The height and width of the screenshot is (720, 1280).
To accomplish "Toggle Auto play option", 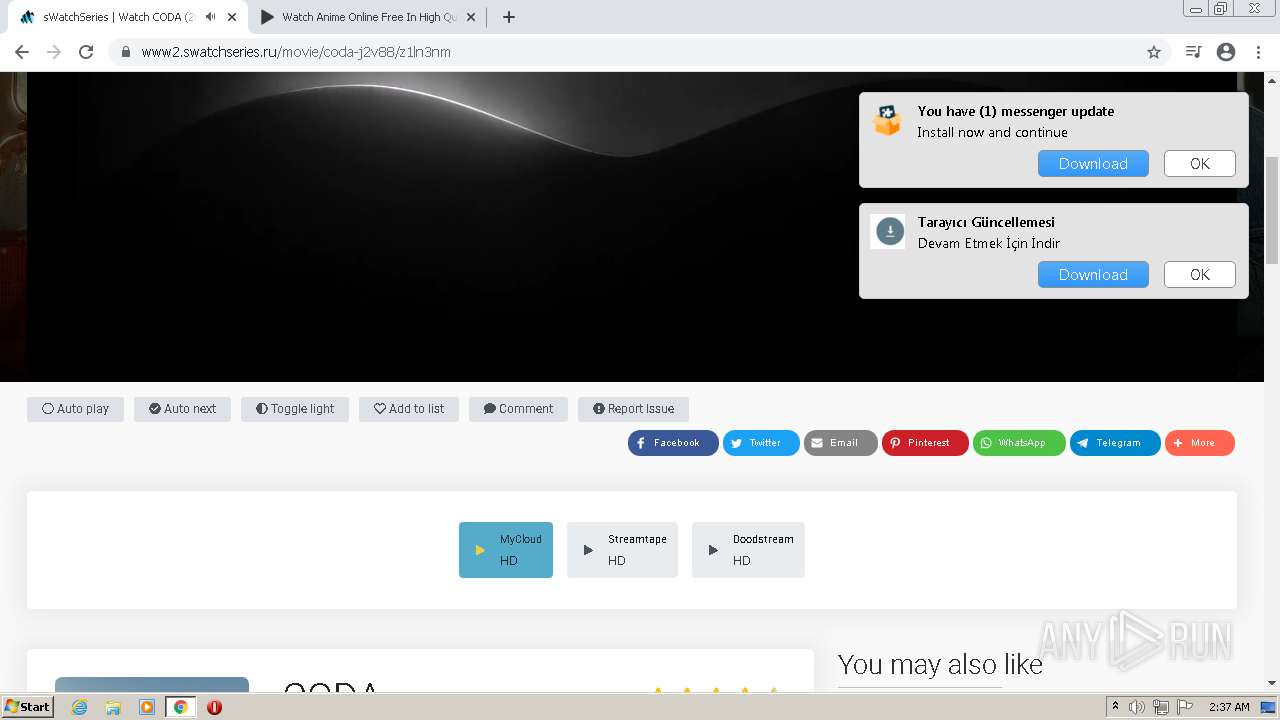I will pos(75,409).
